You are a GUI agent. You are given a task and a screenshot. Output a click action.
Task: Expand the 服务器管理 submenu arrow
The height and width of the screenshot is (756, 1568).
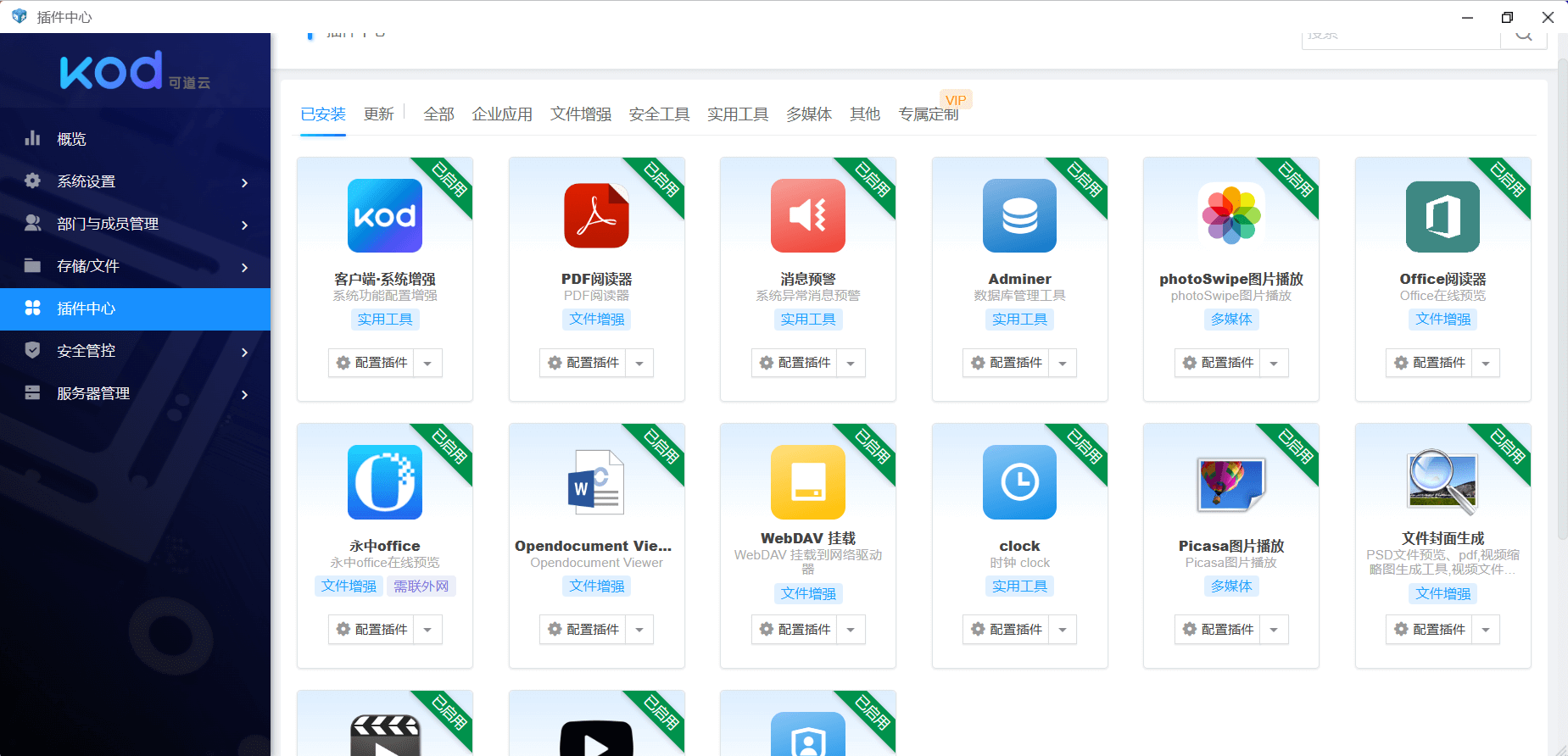coord(244,394)
